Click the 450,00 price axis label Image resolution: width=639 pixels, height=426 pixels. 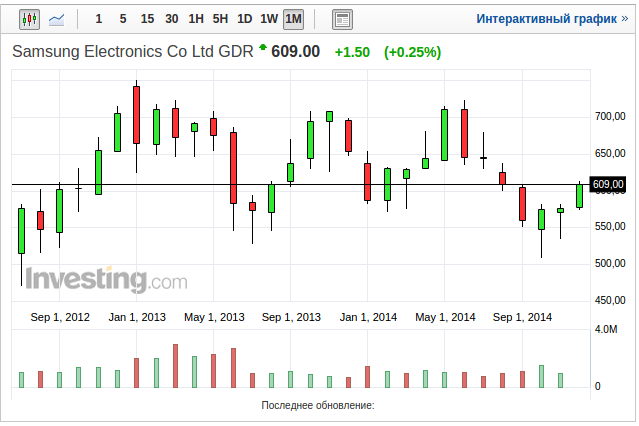[610, 300]
